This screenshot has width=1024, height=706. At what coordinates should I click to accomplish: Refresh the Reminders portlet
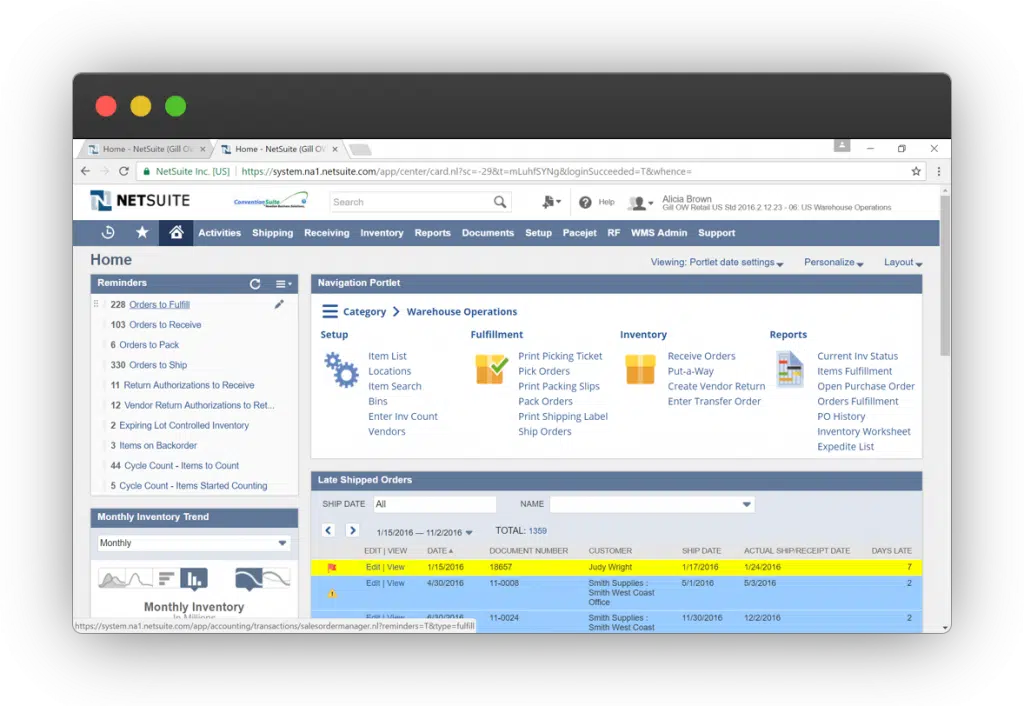pos(255,283)
